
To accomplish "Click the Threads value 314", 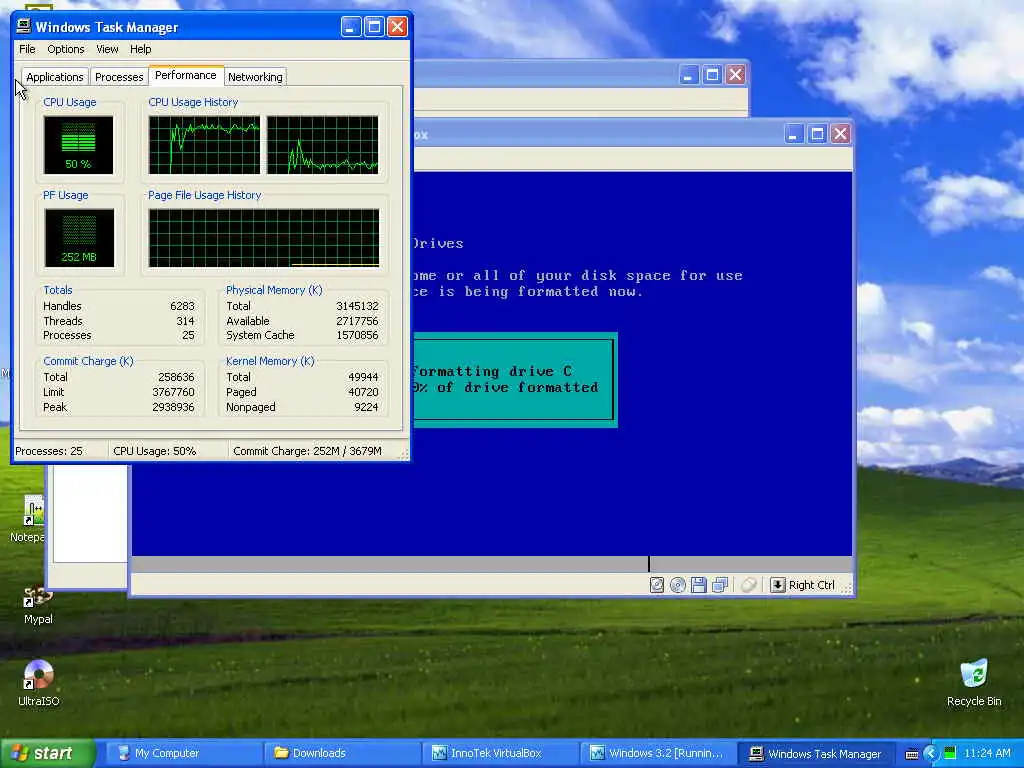I will [x=185, y=321].
